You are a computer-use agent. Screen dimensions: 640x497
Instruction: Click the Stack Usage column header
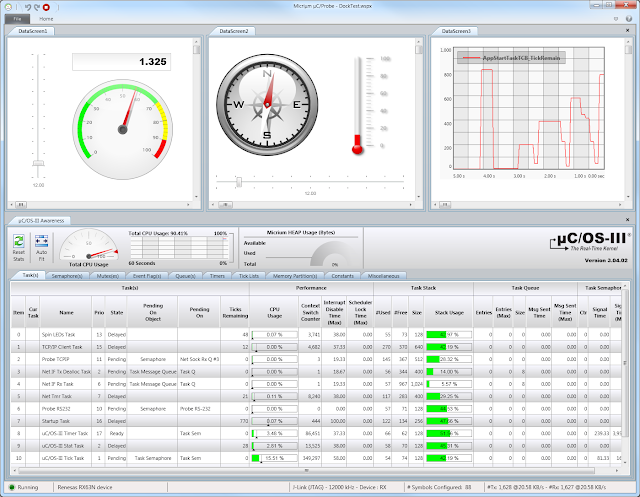(449, 312)
